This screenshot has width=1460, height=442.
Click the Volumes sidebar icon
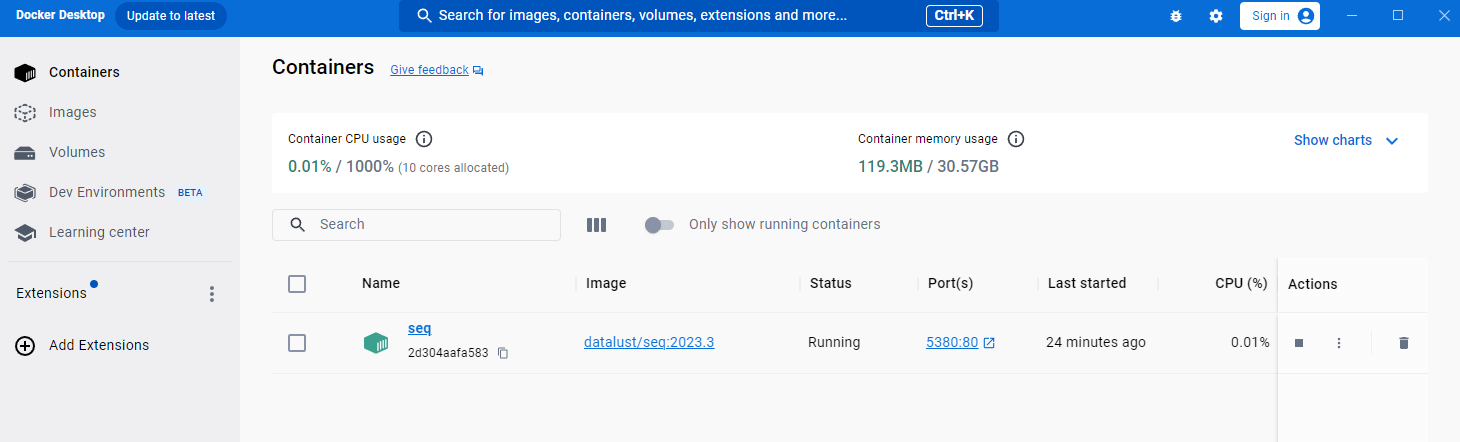click(x=25, y=153)
